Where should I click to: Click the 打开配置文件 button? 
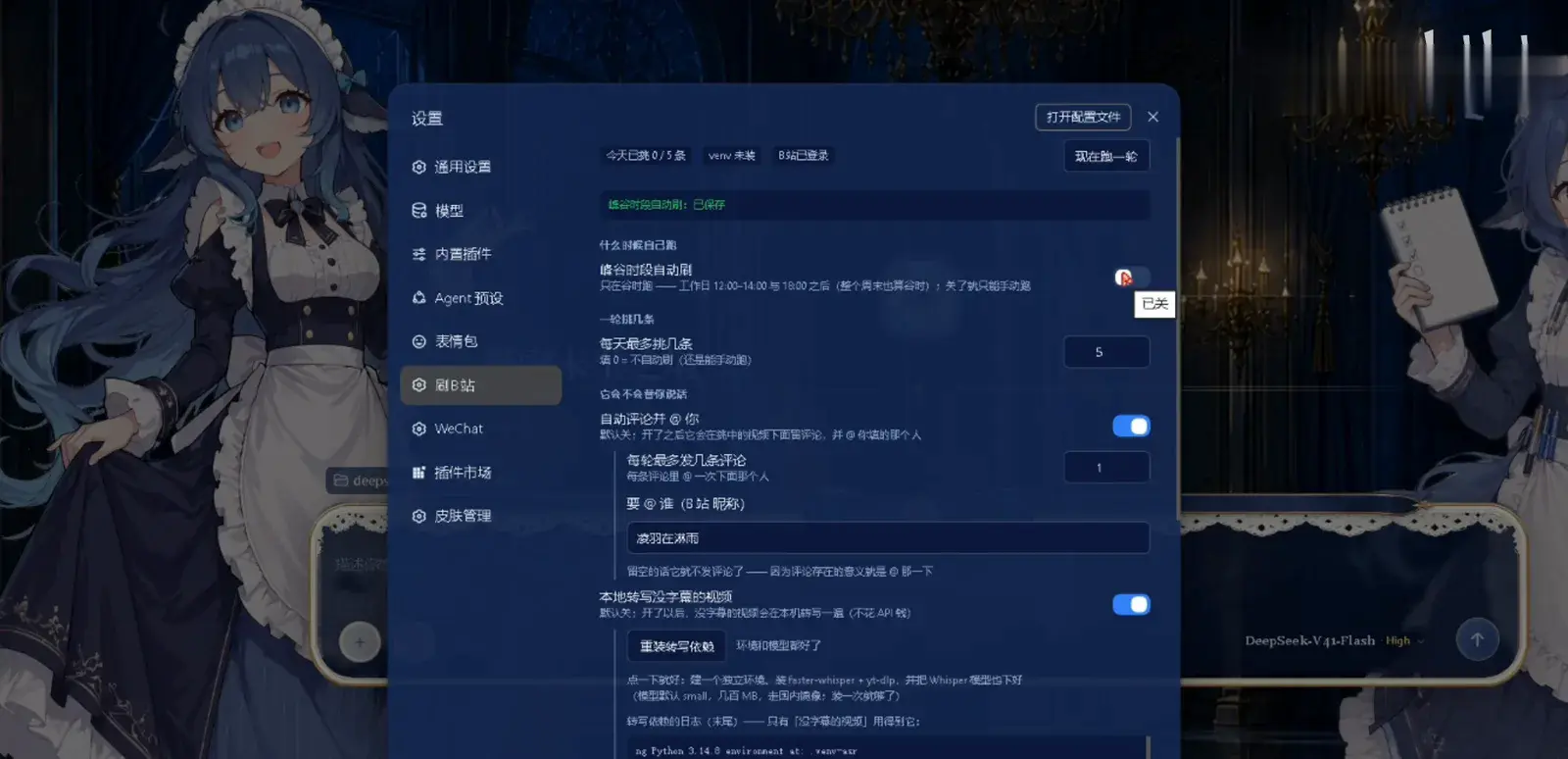1083,117
